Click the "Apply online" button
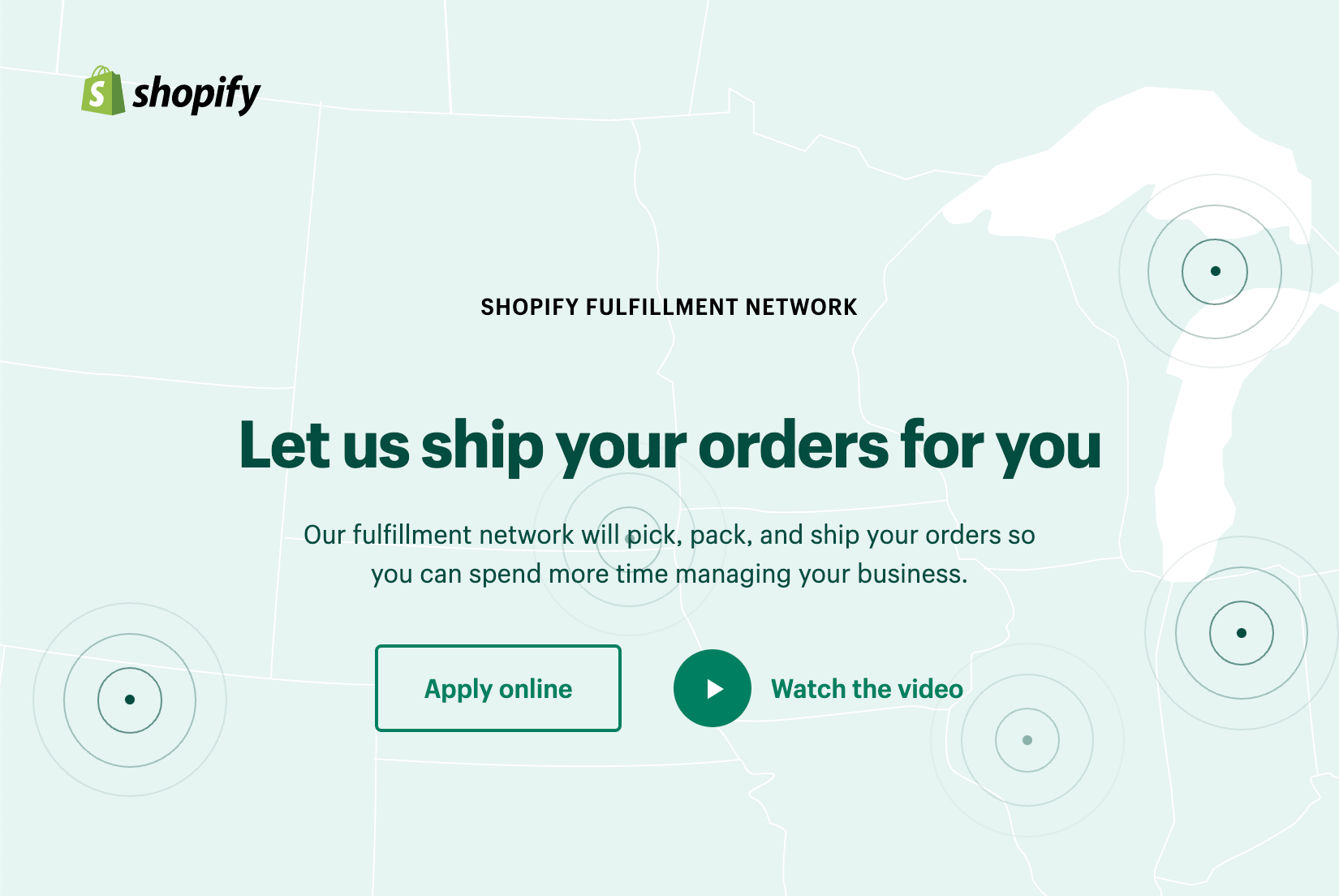 [x=497, y=688]
